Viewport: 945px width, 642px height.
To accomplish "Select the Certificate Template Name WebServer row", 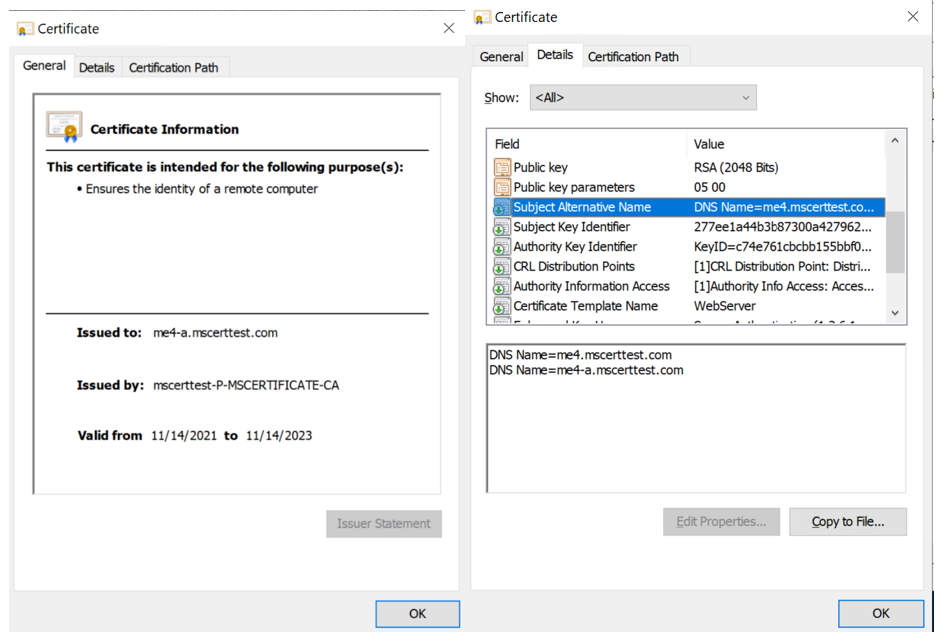I will point(600,306).
